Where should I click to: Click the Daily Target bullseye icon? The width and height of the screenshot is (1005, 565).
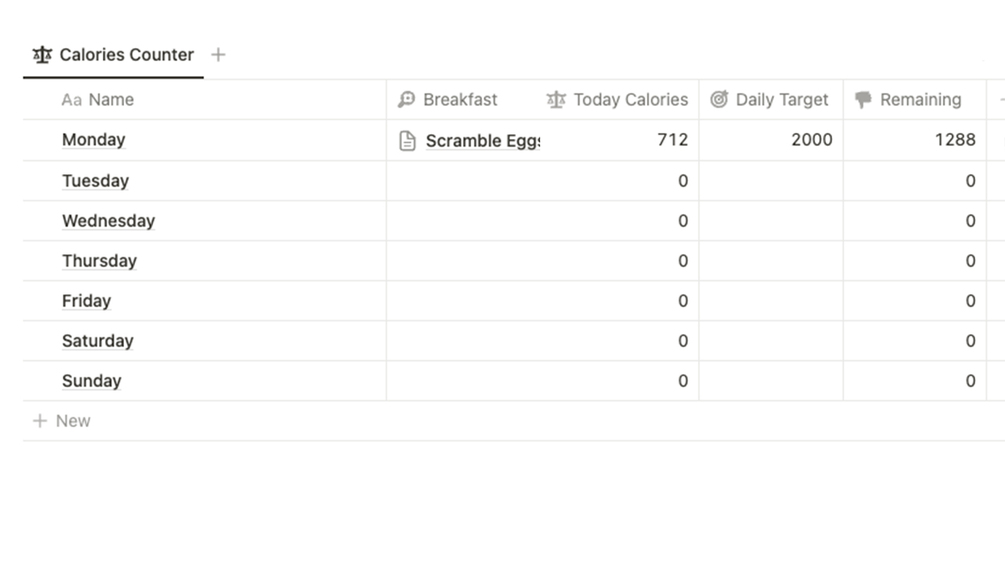pyautogui.click(x=718, y=100)
